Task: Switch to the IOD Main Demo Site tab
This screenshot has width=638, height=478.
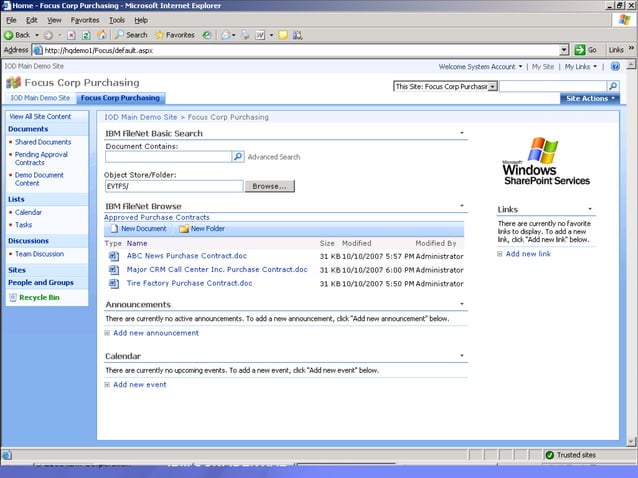Action: (40, 99)
